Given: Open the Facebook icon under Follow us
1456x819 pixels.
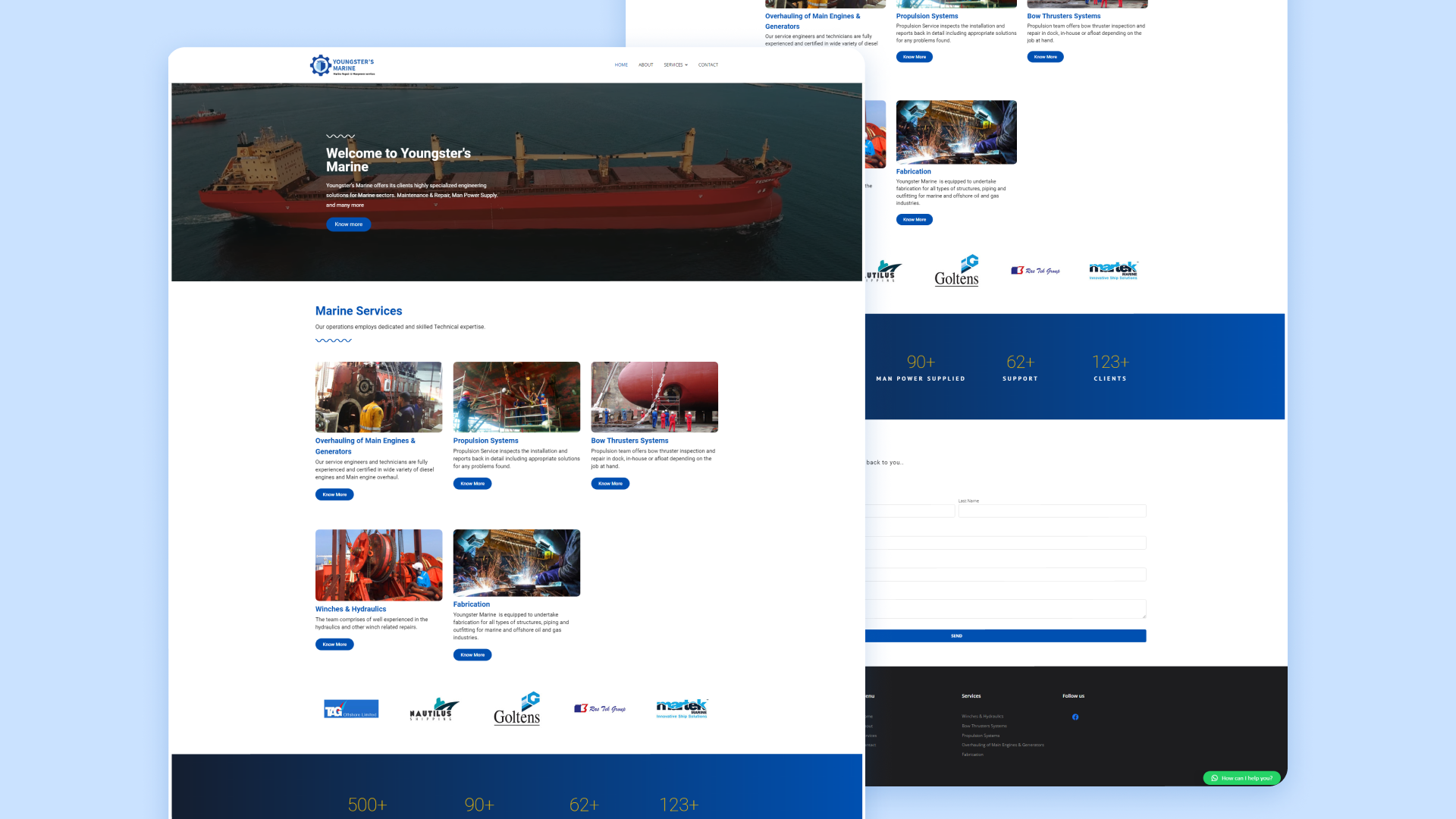Looking at the screenshot, I should coord(1075,717).
